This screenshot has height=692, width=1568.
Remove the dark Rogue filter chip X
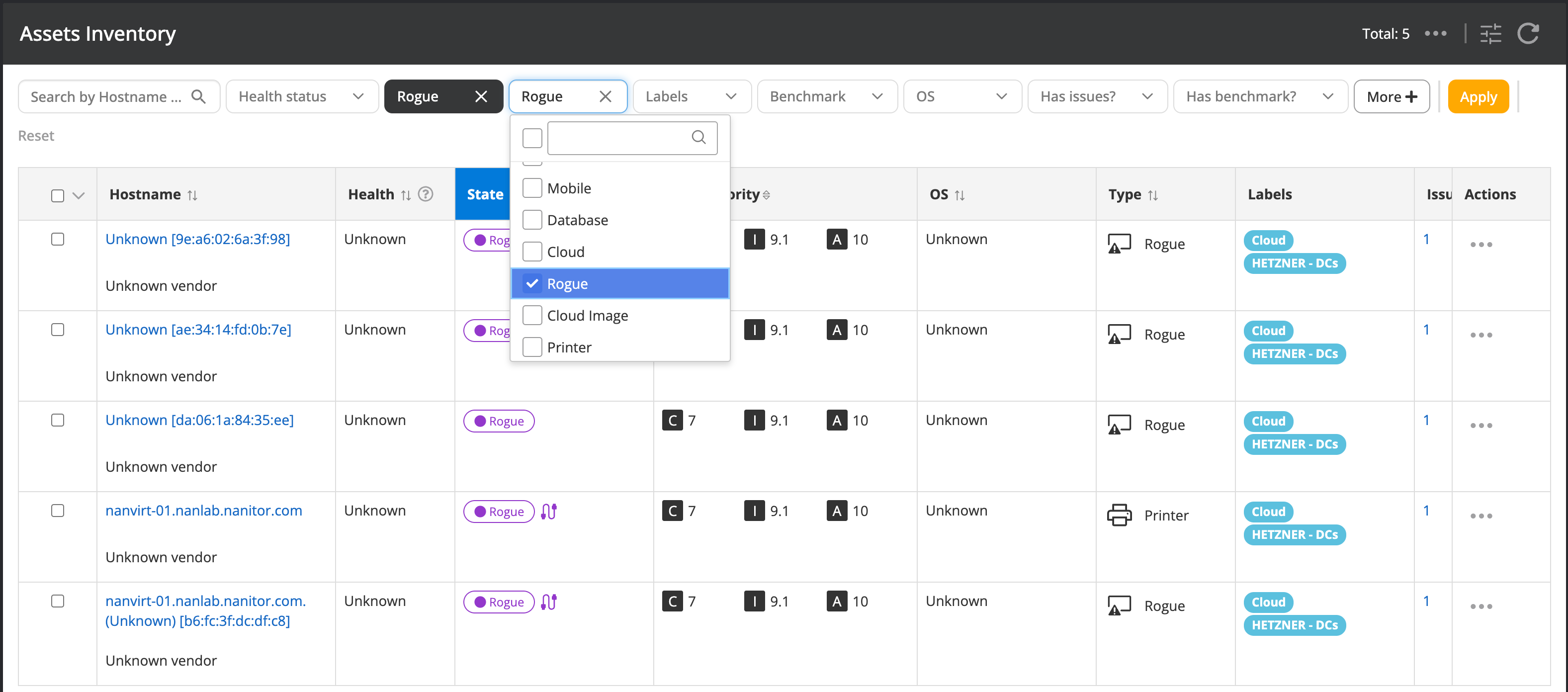pyautogui.click(x=481, y=96)
